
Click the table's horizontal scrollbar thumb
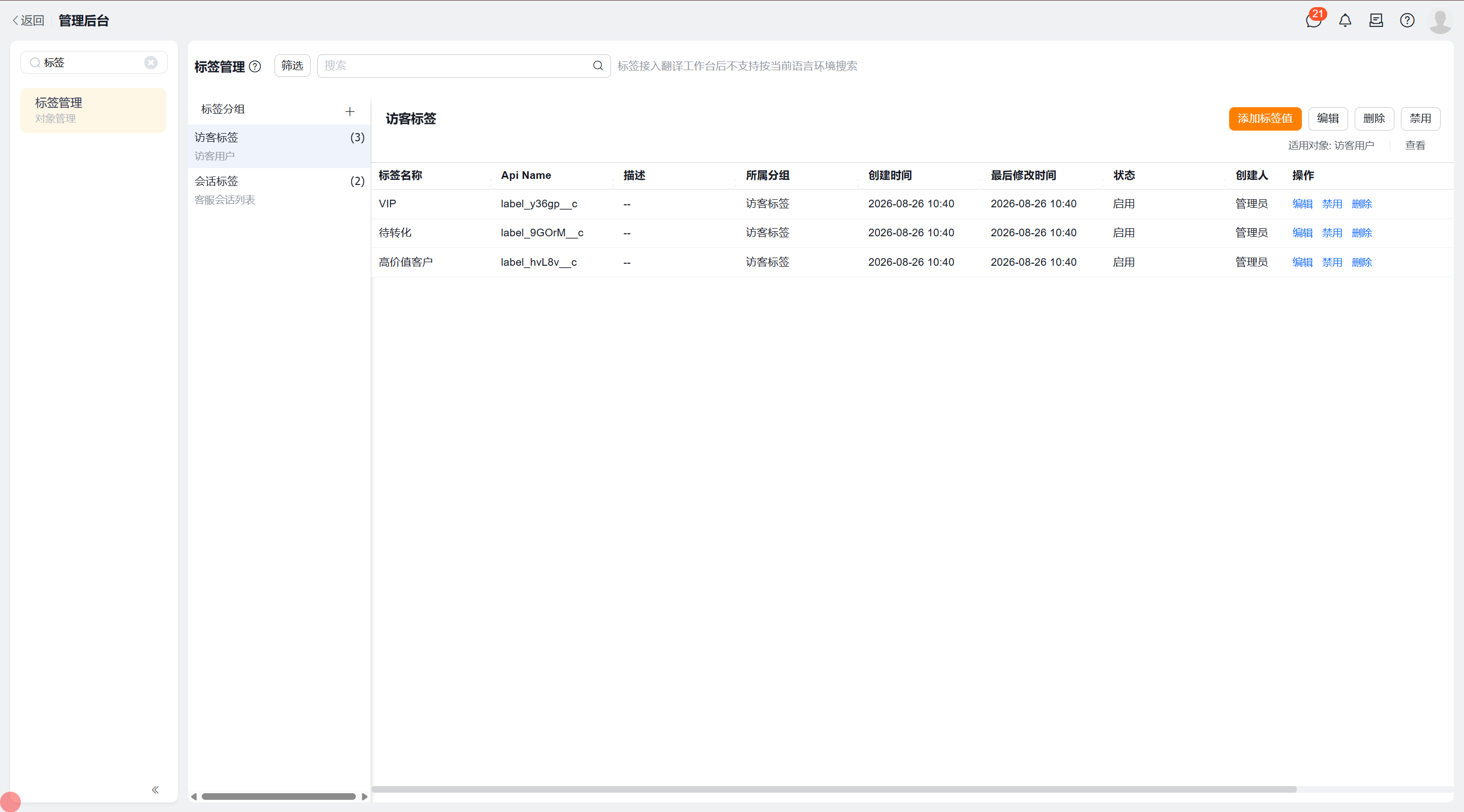point(834,789)
